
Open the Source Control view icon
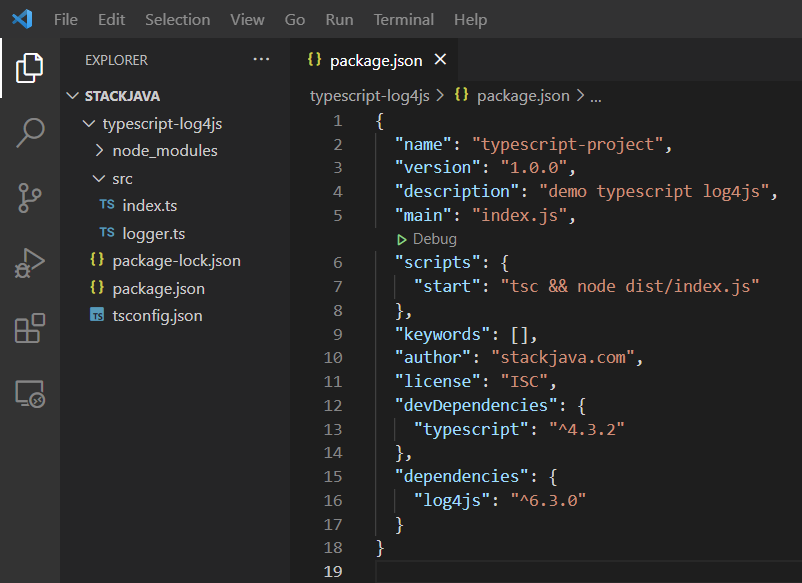pyautogui.click(x=30, y=198)
